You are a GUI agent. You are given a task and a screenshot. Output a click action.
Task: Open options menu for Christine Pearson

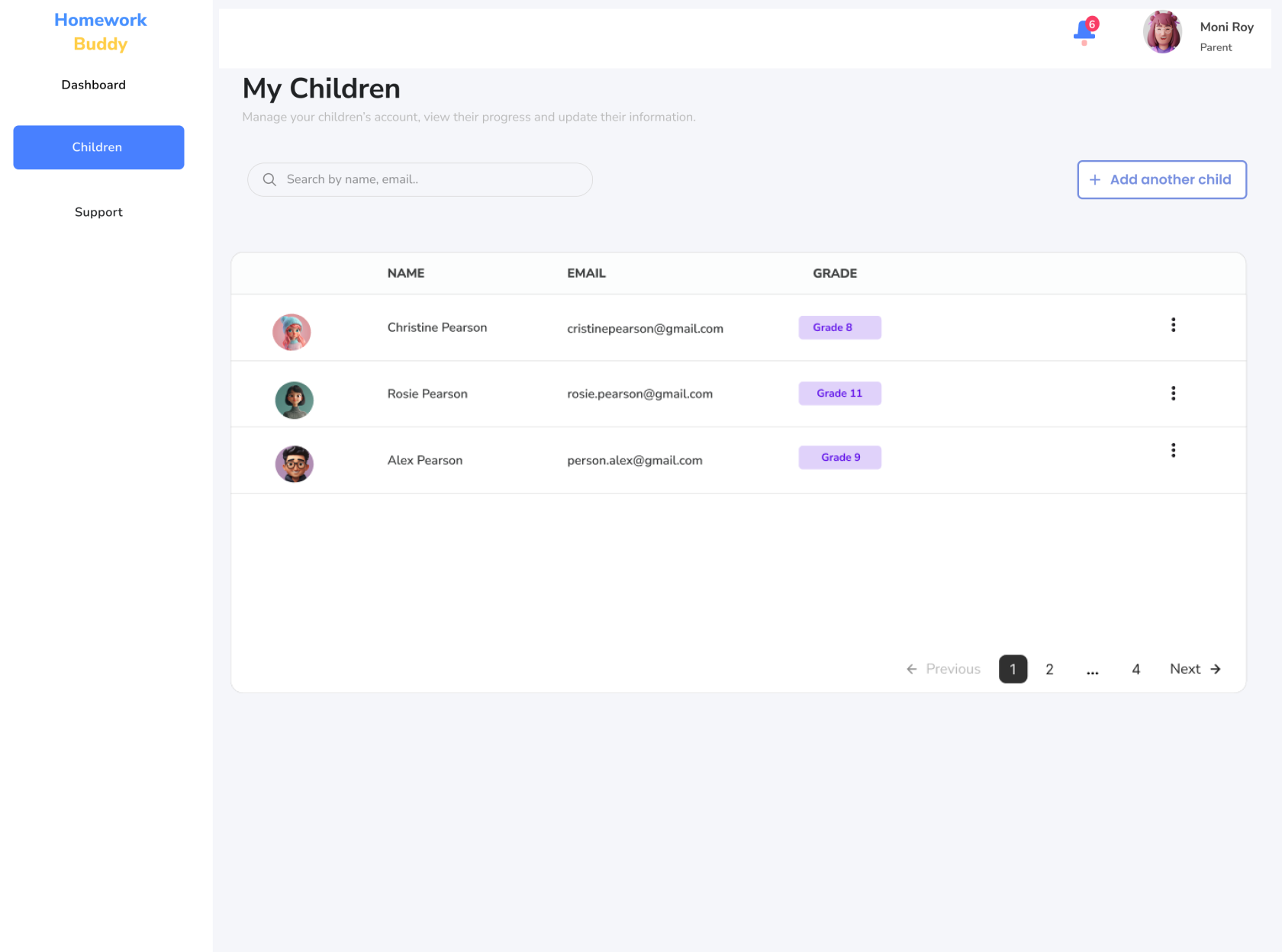[x=1173, y=325]
